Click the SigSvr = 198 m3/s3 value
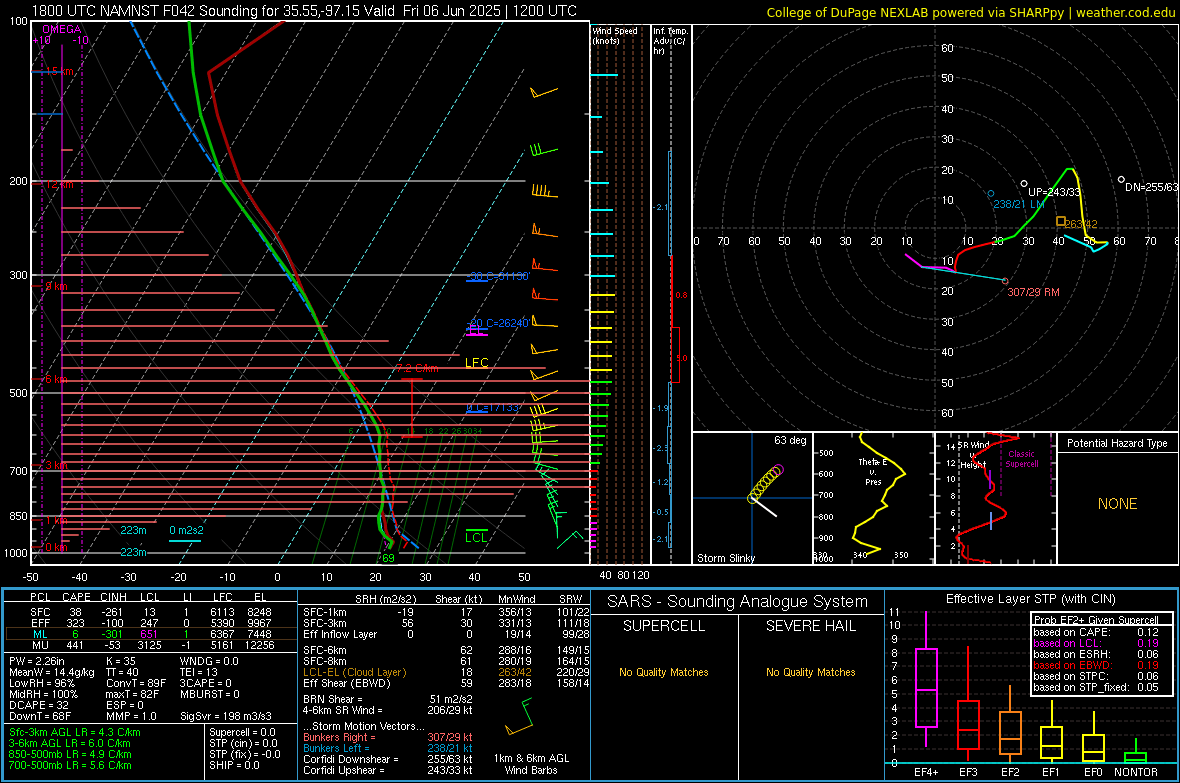The image size is (1180, 783). [x=226, y=716]
